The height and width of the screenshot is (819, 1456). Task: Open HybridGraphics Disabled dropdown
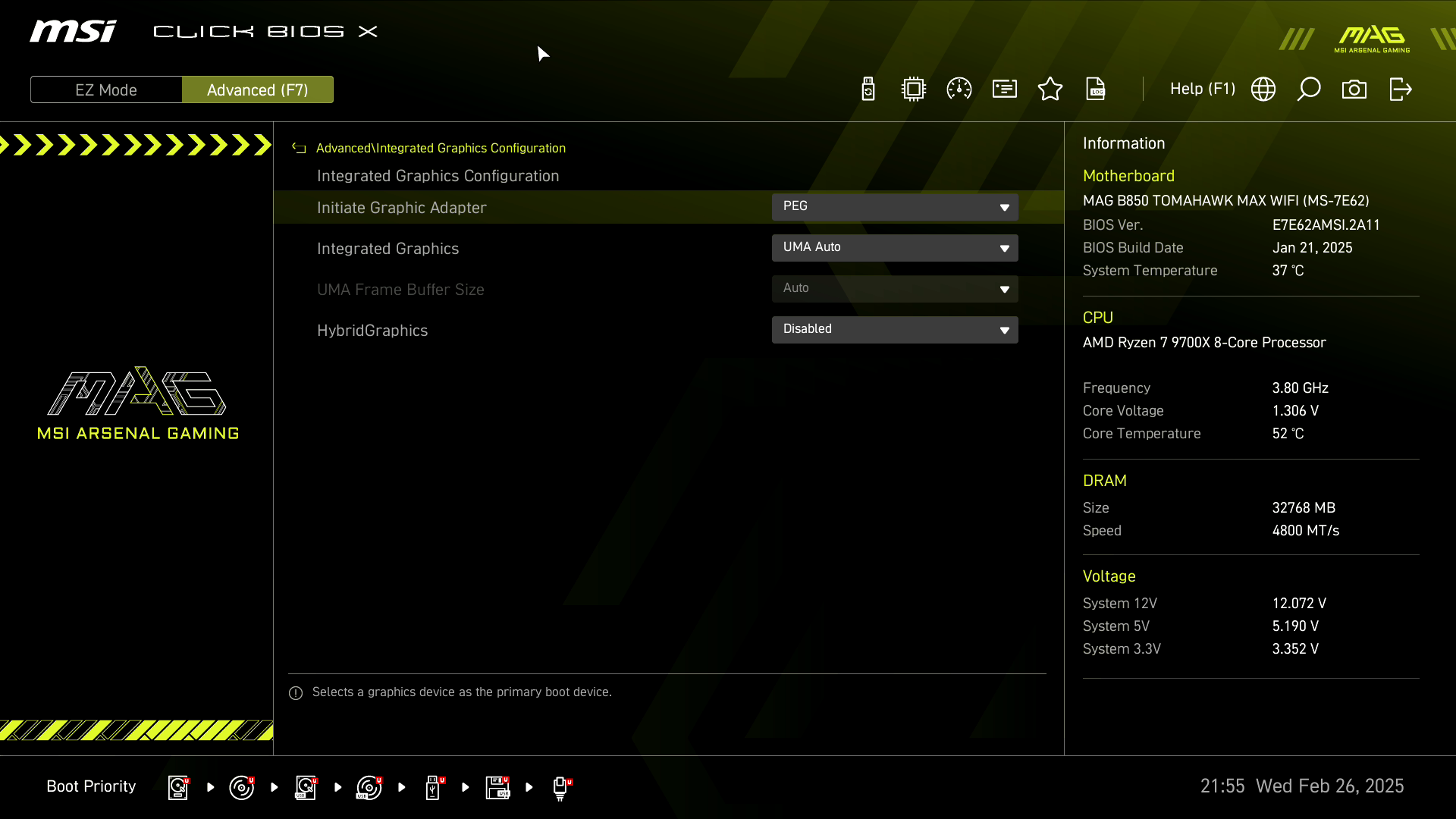tap(895, 330)
